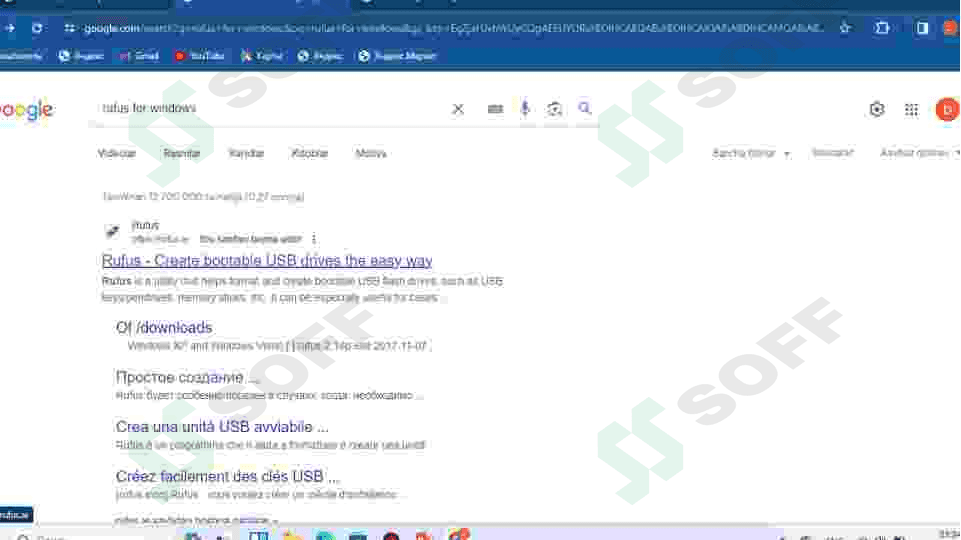Switch to the Videolar results tab
The image size is (961, 540).
click(116, 153)
